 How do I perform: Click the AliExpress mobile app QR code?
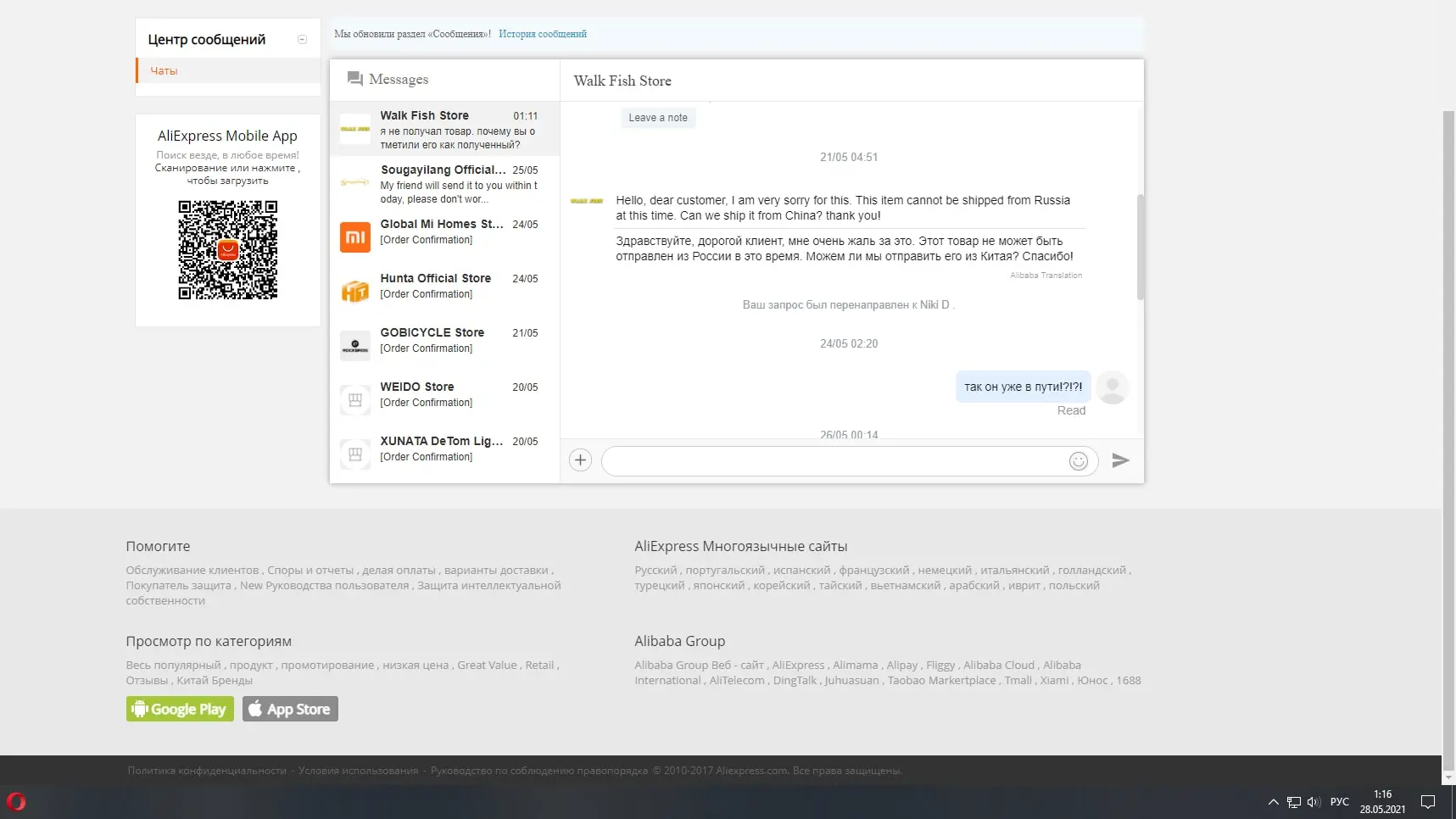[228, 250]
